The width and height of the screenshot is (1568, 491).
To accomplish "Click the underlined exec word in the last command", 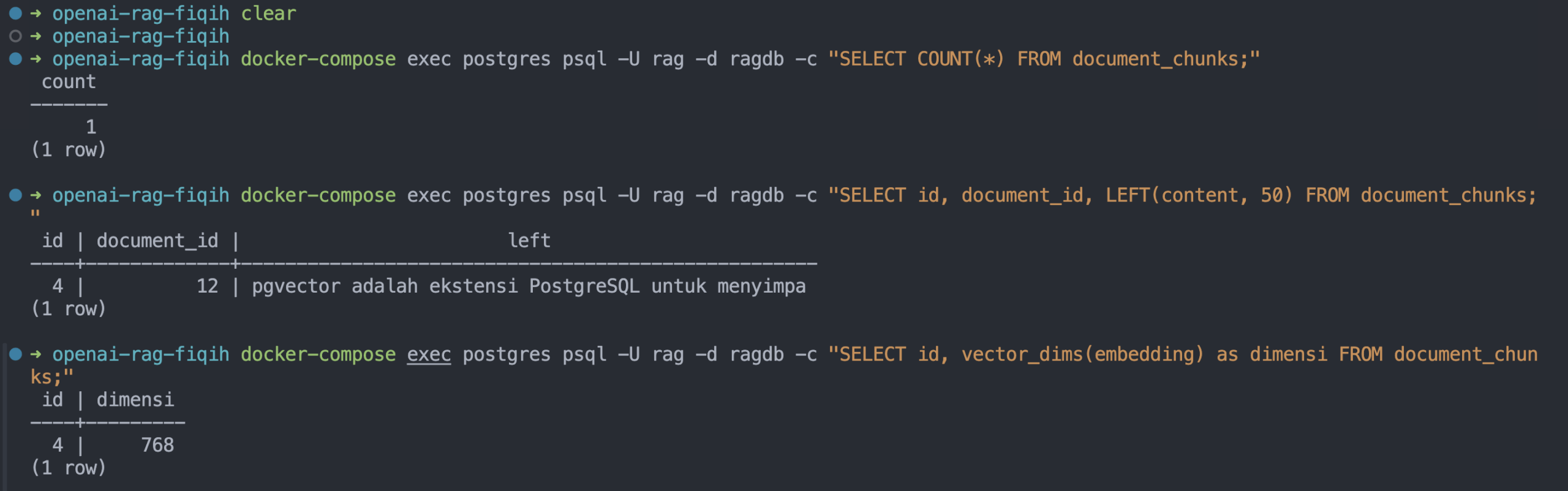I will click(x=429, y=354).
